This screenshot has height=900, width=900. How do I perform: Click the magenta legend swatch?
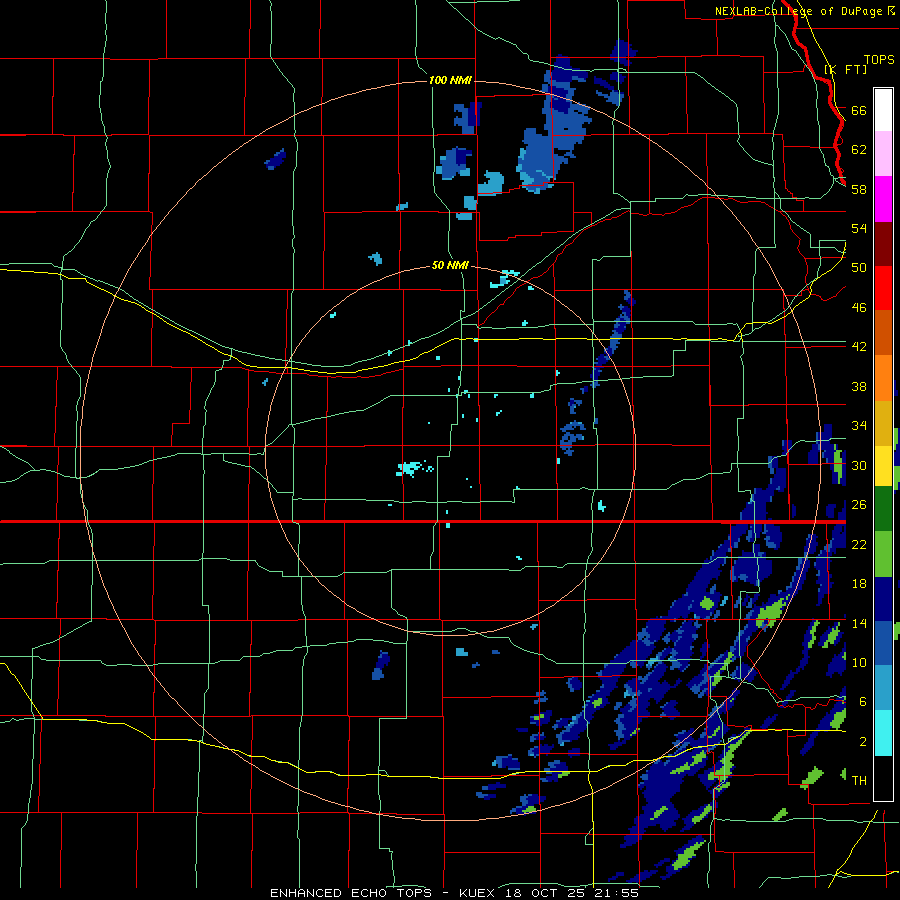click(883, 199)
